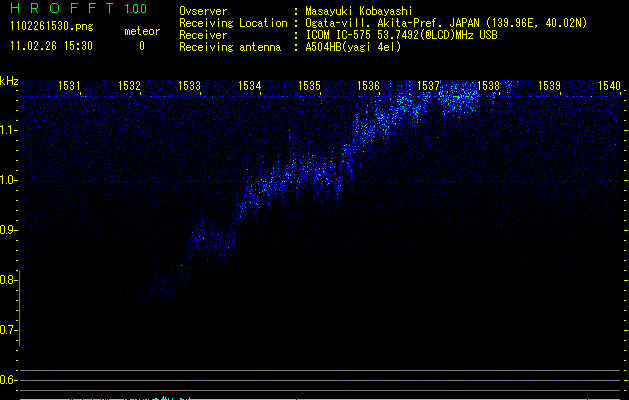The width and height of the screenshot is (629, 400).
Task: Click the 1536 time marker
Action: (368, 85)
